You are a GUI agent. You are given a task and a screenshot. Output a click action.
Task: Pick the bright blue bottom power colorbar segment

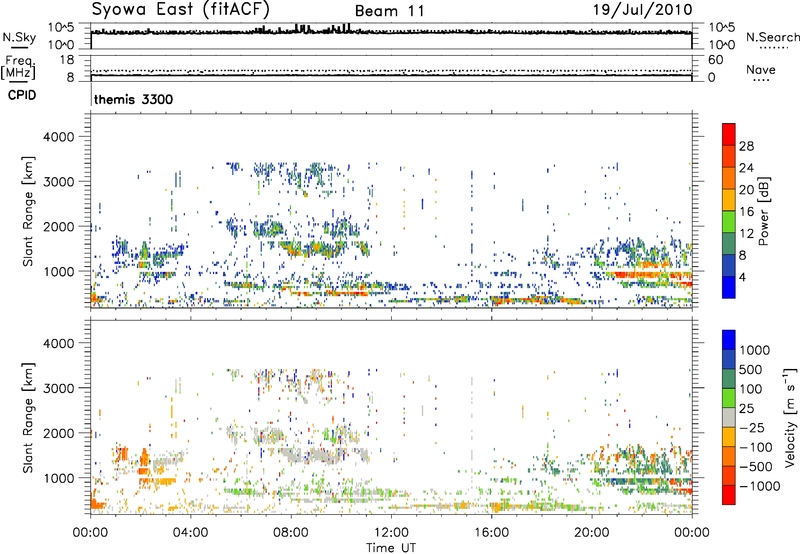point(729,287)
